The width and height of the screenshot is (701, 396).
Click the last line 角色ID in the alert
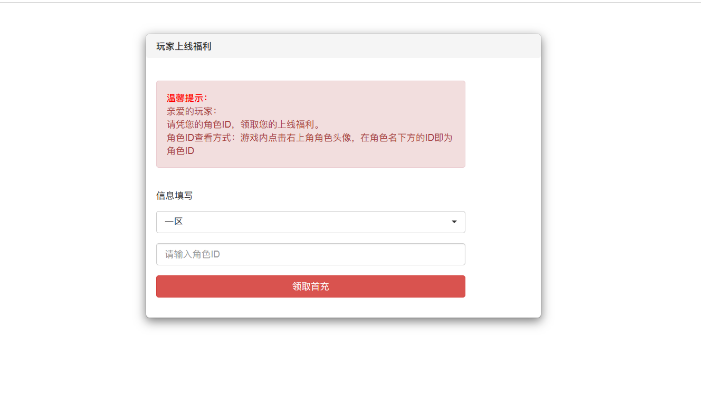(x=181, y=151)
